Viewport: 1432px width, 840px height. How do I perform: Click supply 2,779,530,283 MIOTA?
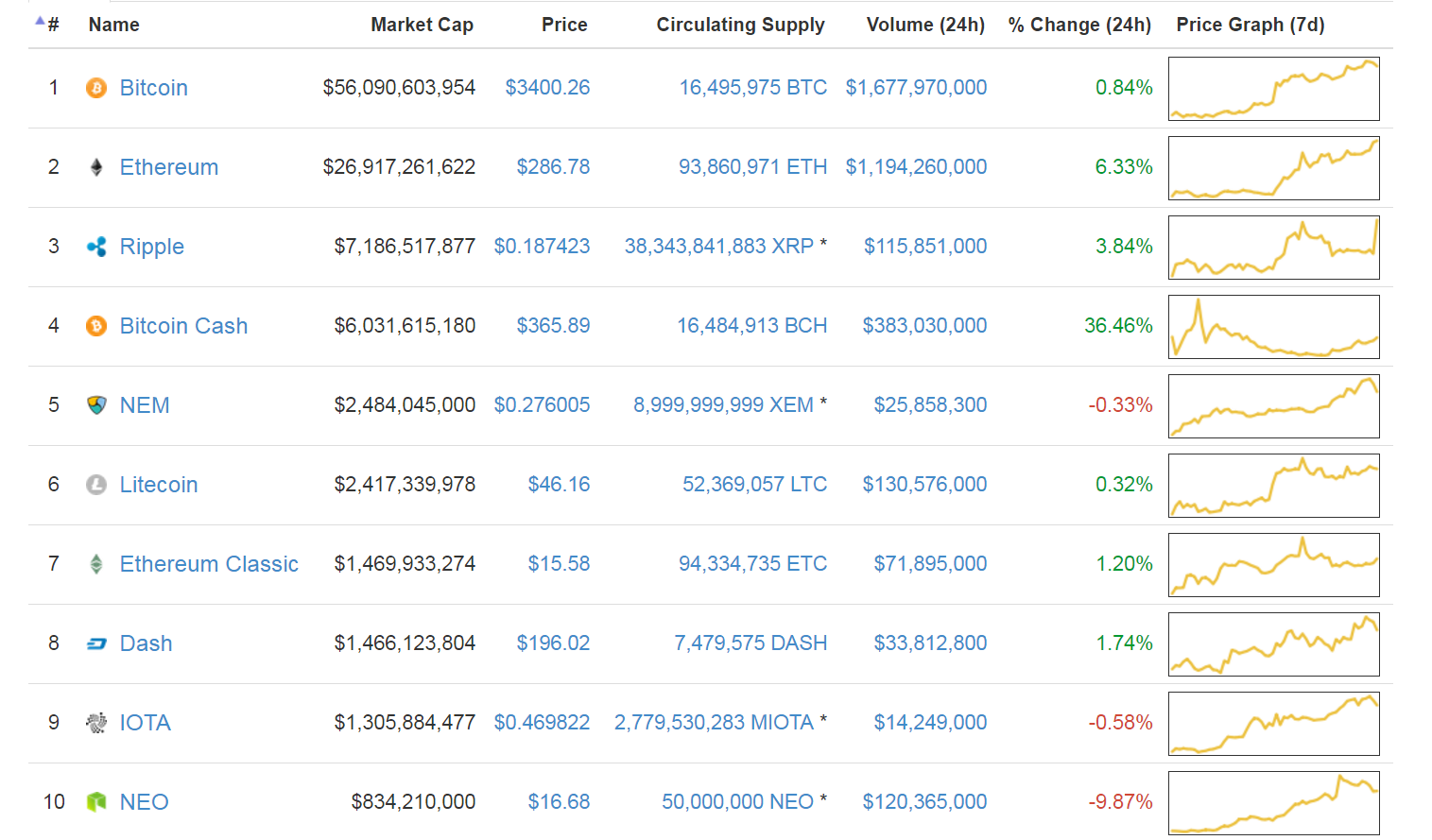[x=715, y=723]
